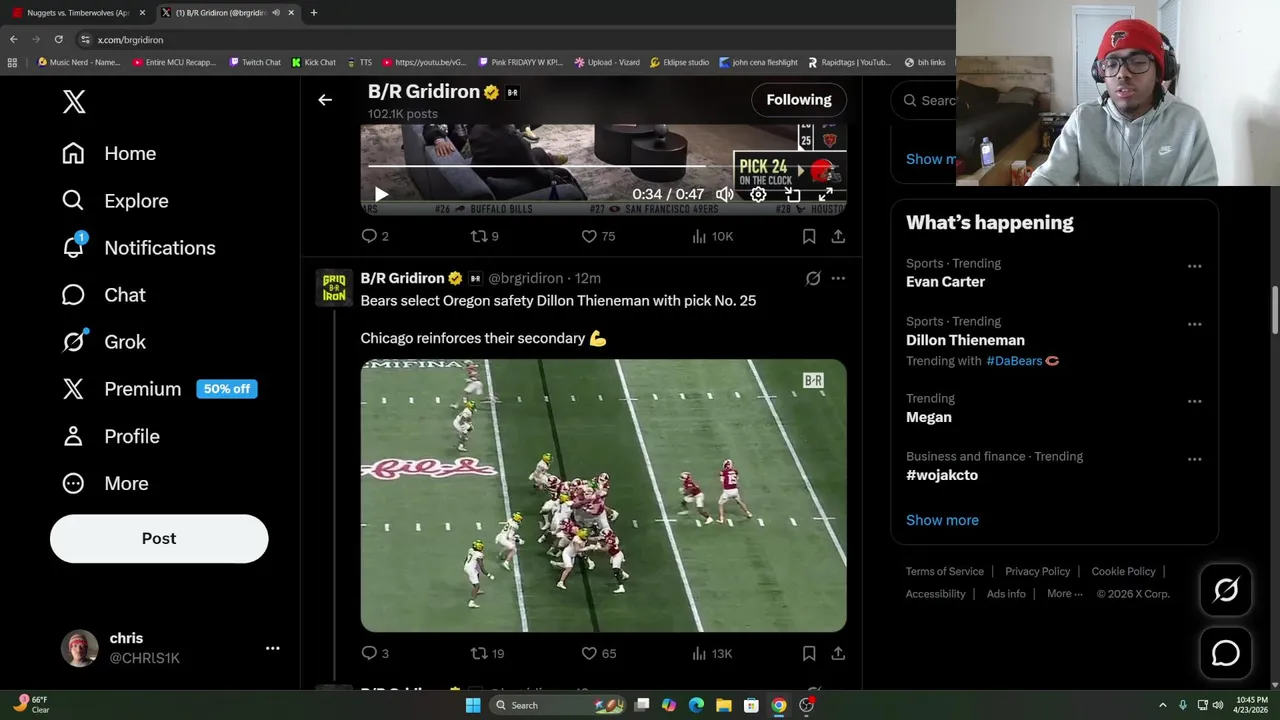1280x720 pixels.
Task: Open Kick Chat bookmark
Action: click(314, 62)
